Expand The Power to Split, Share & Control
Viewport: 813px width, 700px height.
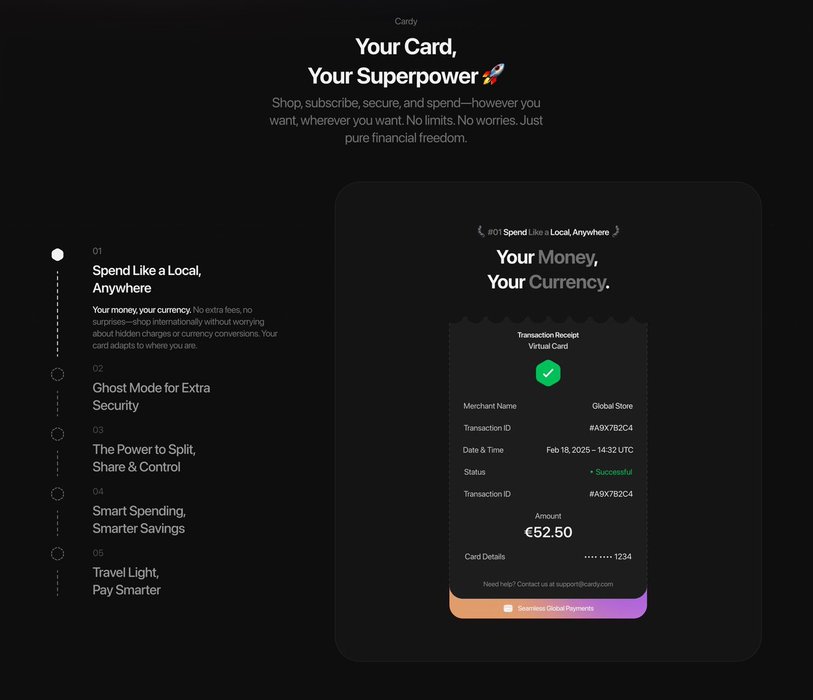(x=144, y=458)
